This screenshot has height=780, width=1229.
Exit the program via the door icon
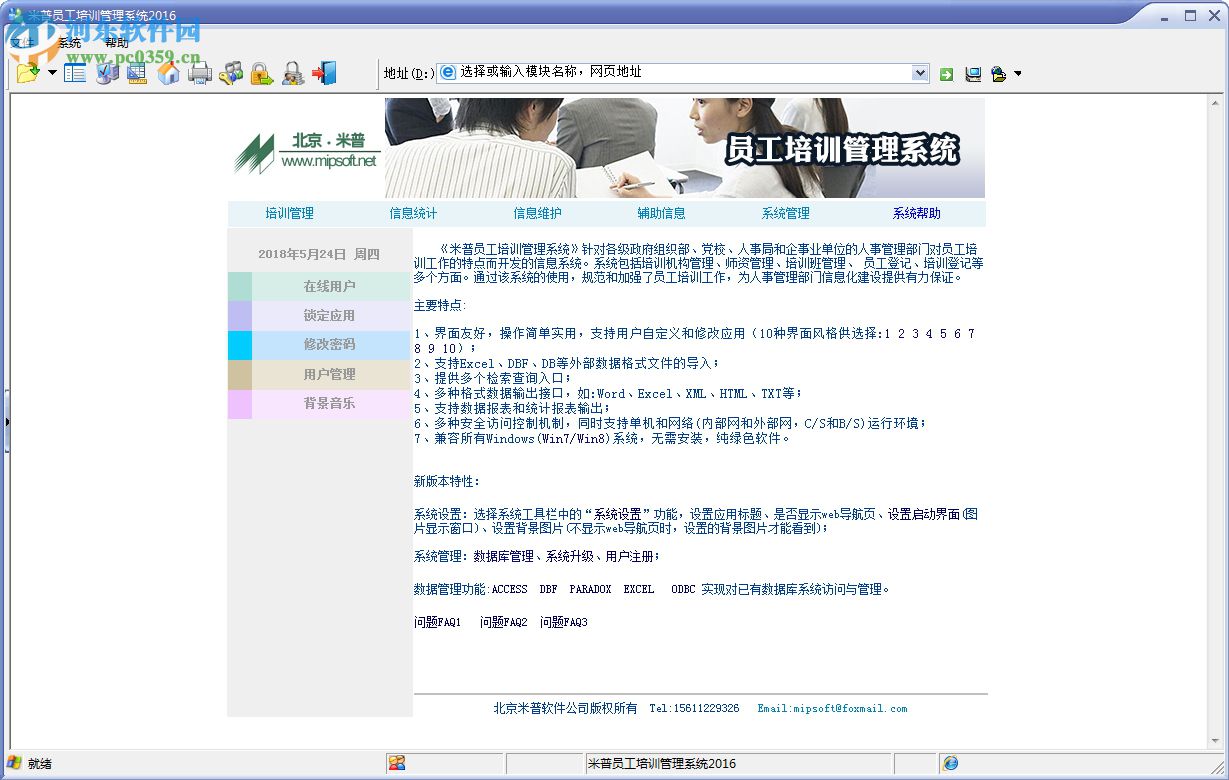[324, 73]
